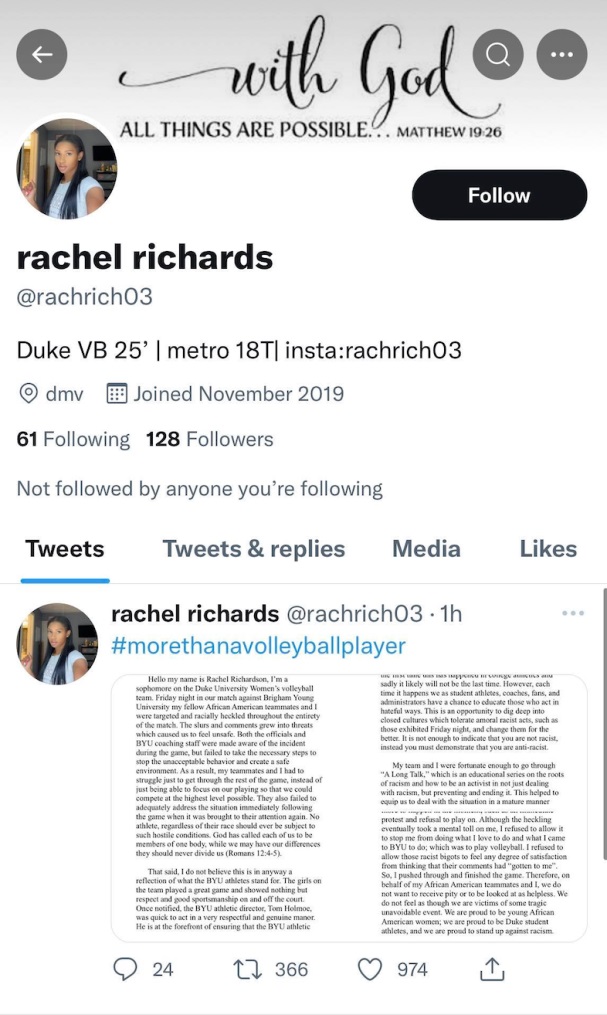Viewport: 607px width, 1015px height.
Task: Follow rachel richards
Action: (x=500, y=195)
